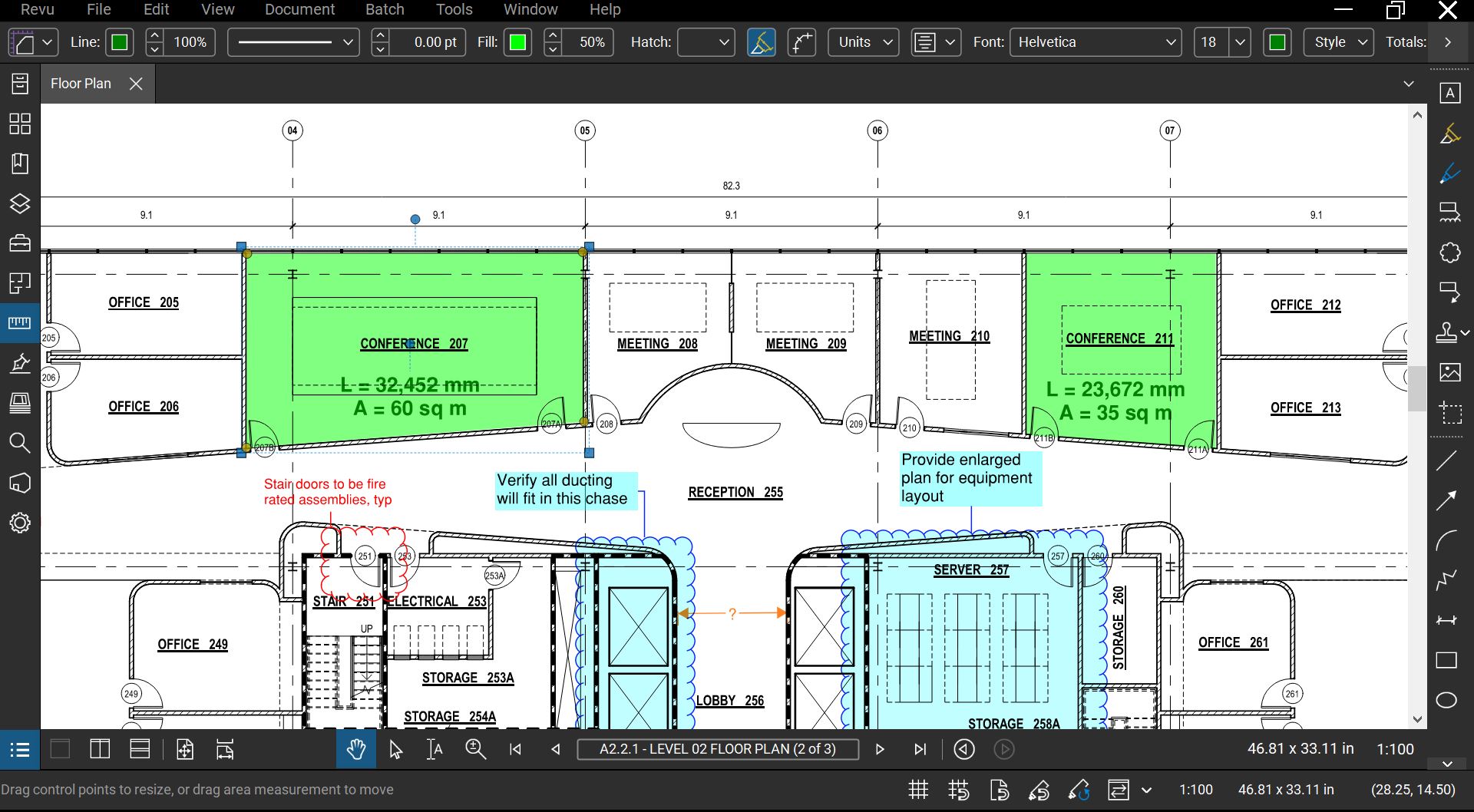Open the Font dropdown showing Helvetica
Screen dimensions: 1474x812
click(1094, 42)
